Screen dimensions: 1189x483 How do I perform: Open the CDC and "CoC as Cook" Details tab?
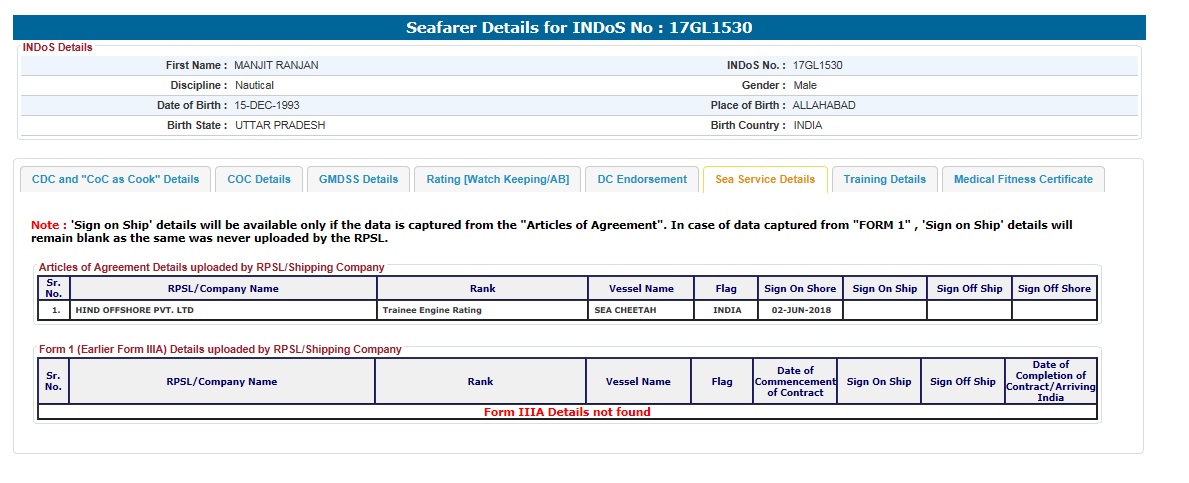(115, 179)
